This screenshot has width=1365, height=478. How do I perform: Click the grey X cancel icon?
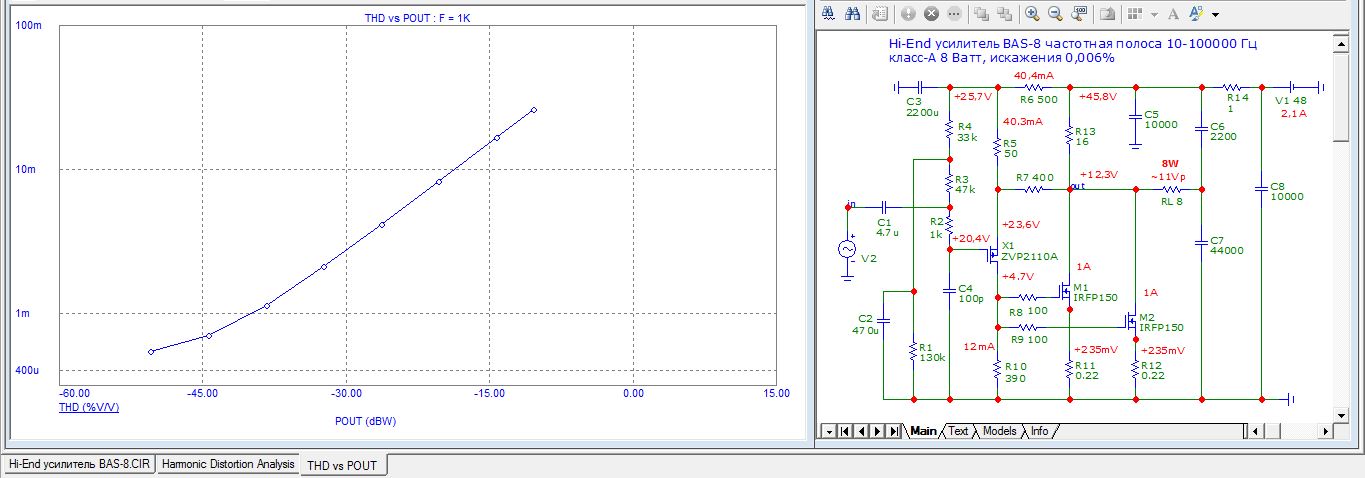pos(931,14)
